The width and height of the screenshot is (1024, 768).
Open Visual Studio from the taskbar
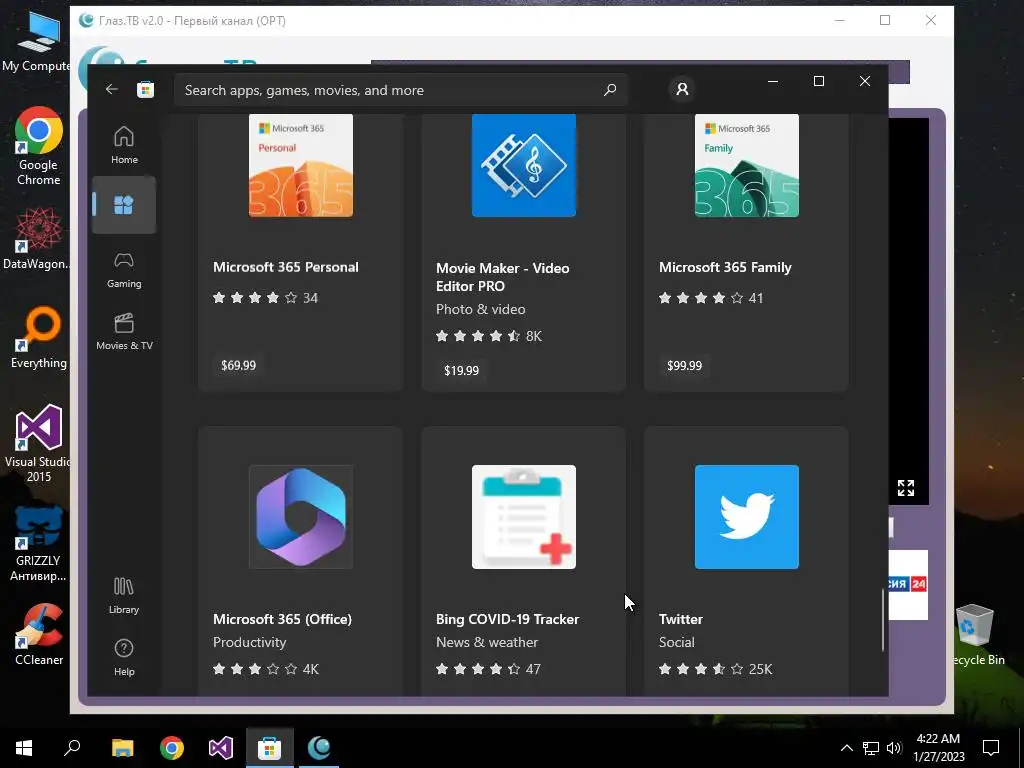(x=221, y=748)
